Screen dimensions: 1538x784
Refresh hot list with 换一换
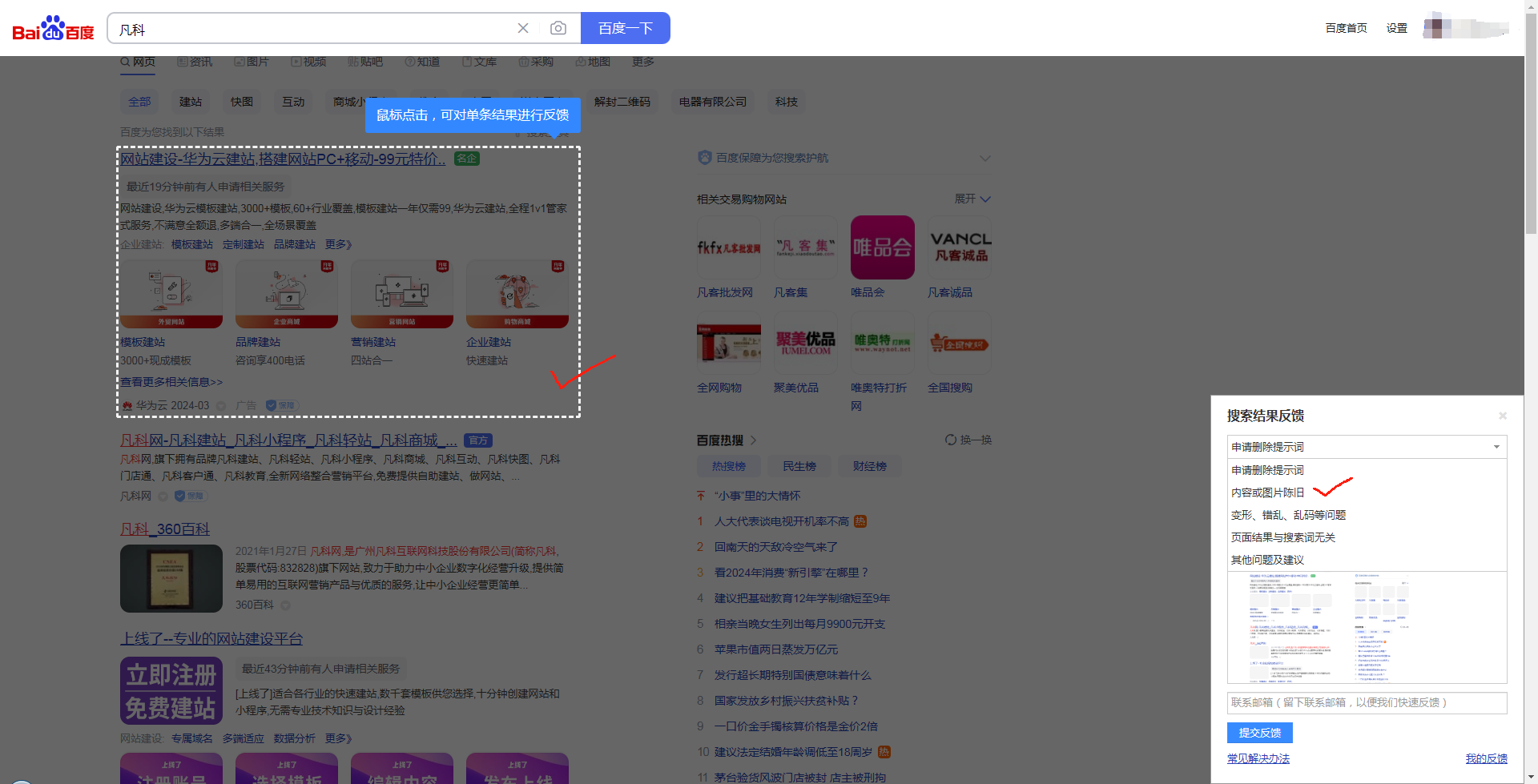[968, 440]
